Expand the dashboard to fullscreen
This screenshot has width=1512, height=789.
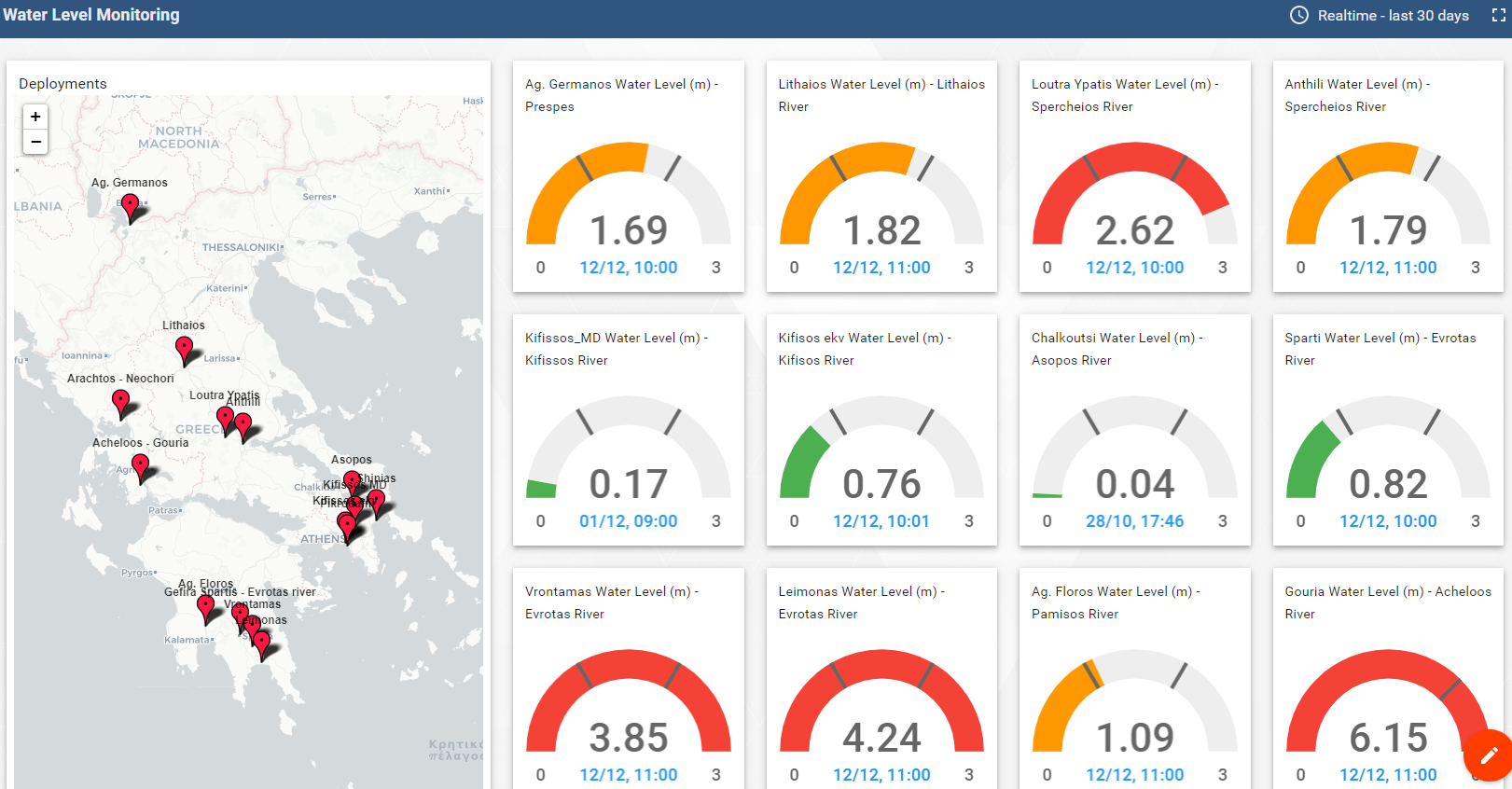point(1499,16)
